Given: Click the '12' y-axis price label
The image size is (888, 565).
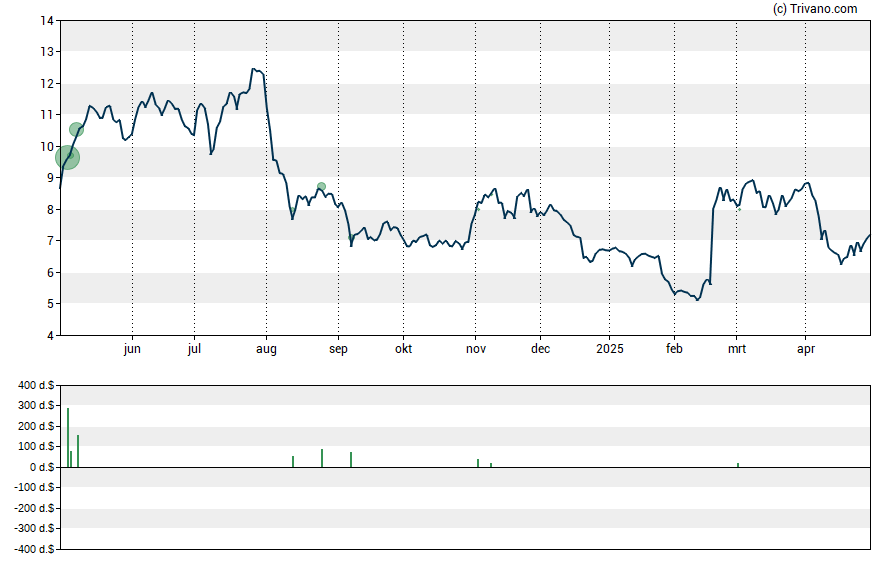Looking at the screenshot, I should [47, 84].
